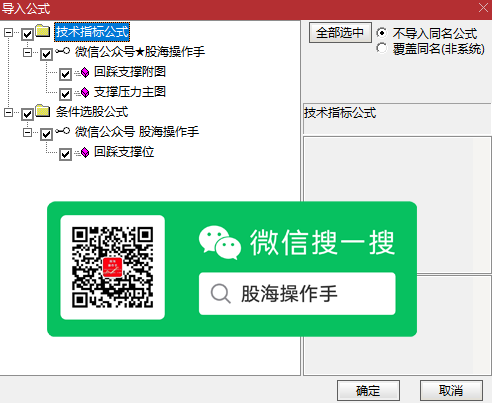Click the 股海操作手 search field

(x=297, y=294)
